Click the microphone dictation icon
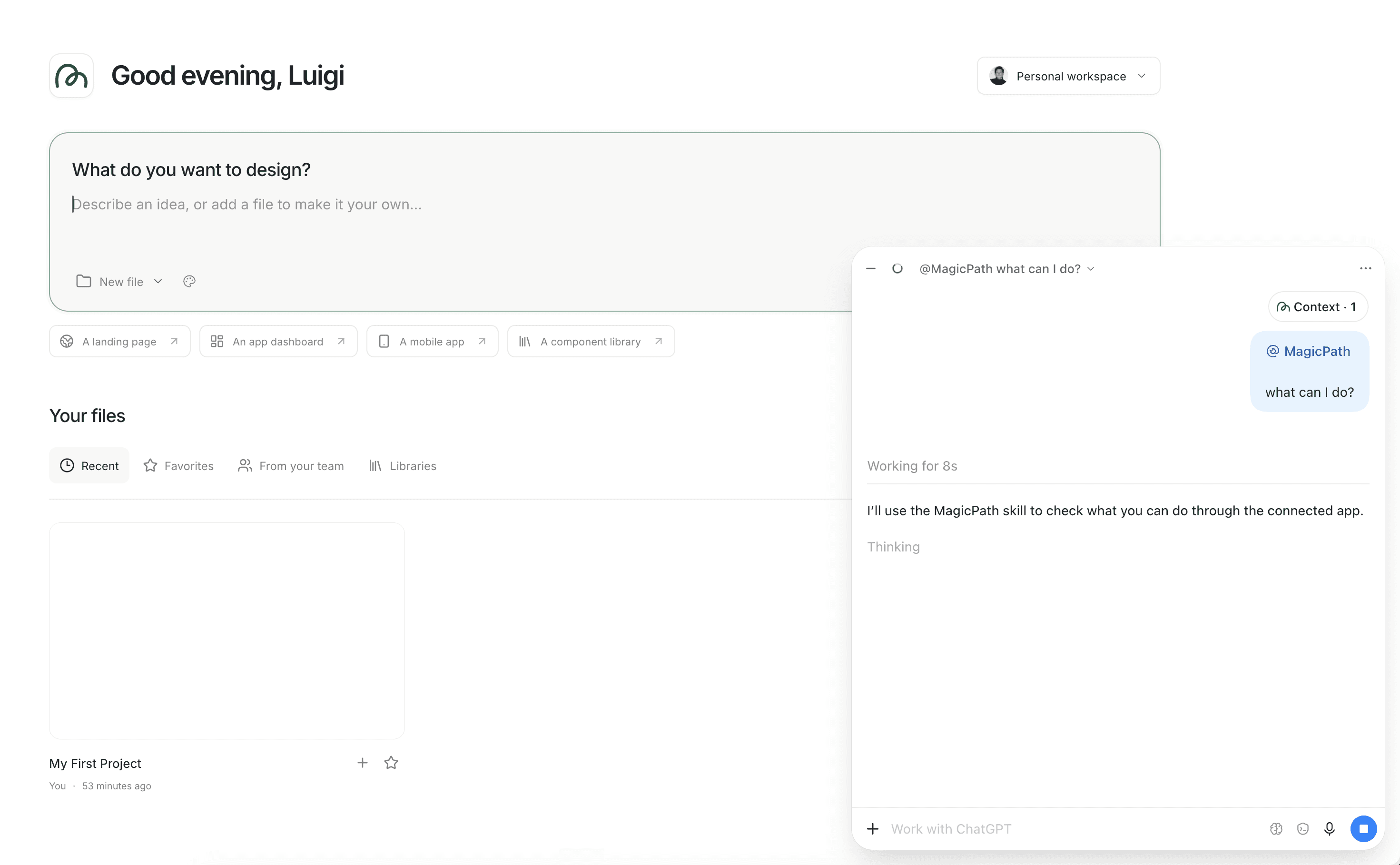 [x=1330, y=829]
